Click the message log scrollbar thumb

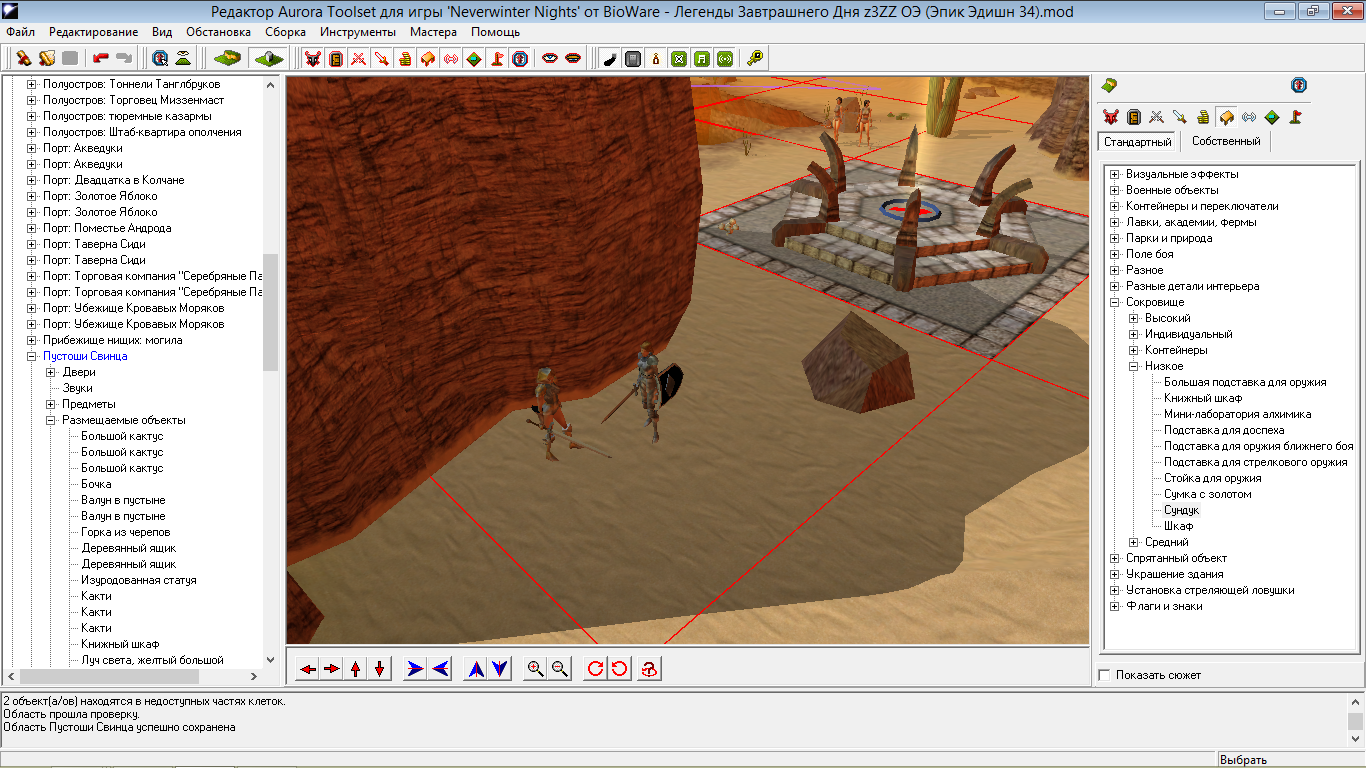pyautogui.click(x=1355, y=721)
